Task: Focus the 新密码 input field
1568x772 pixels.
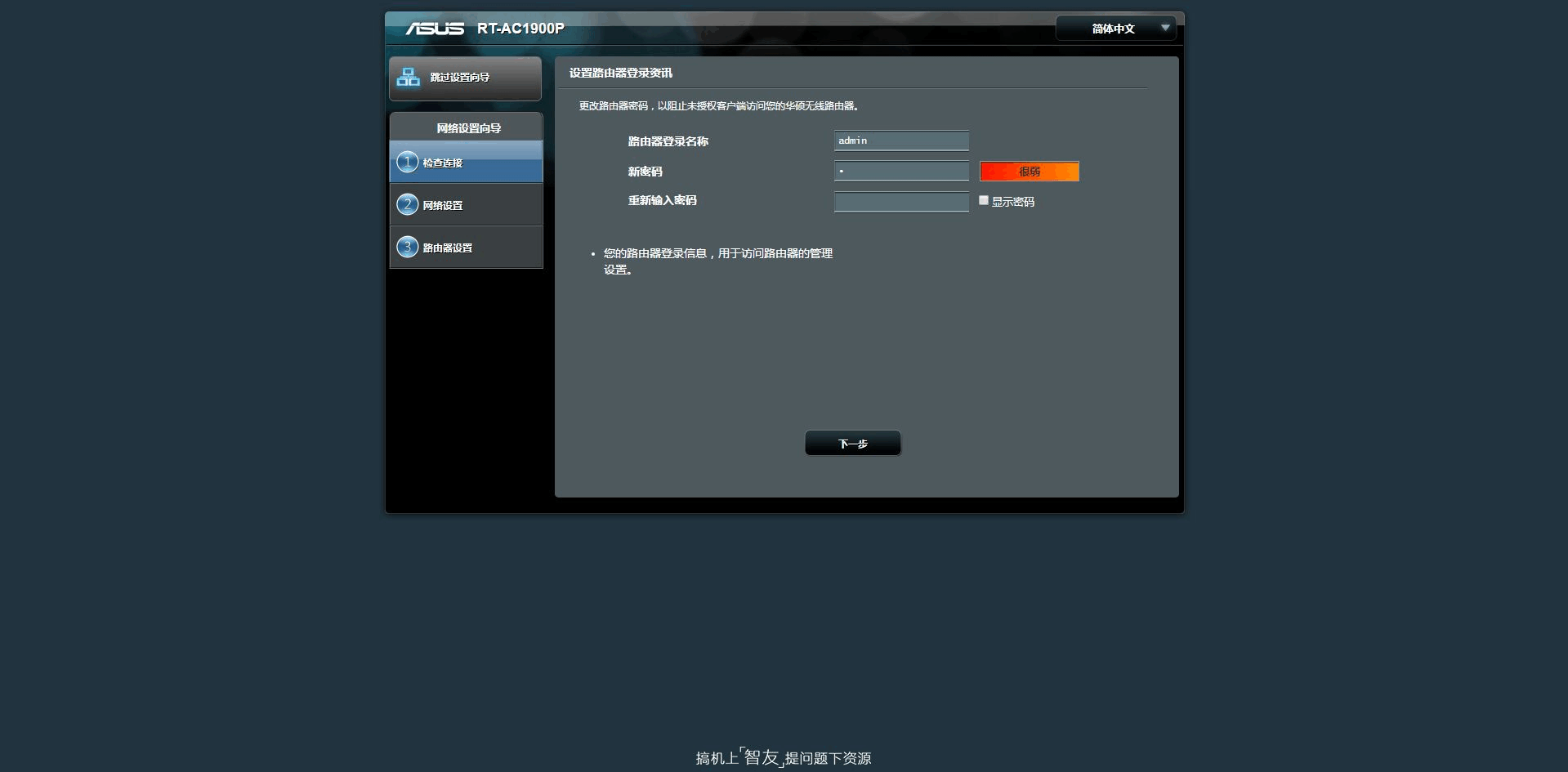Action: (901, 171)
